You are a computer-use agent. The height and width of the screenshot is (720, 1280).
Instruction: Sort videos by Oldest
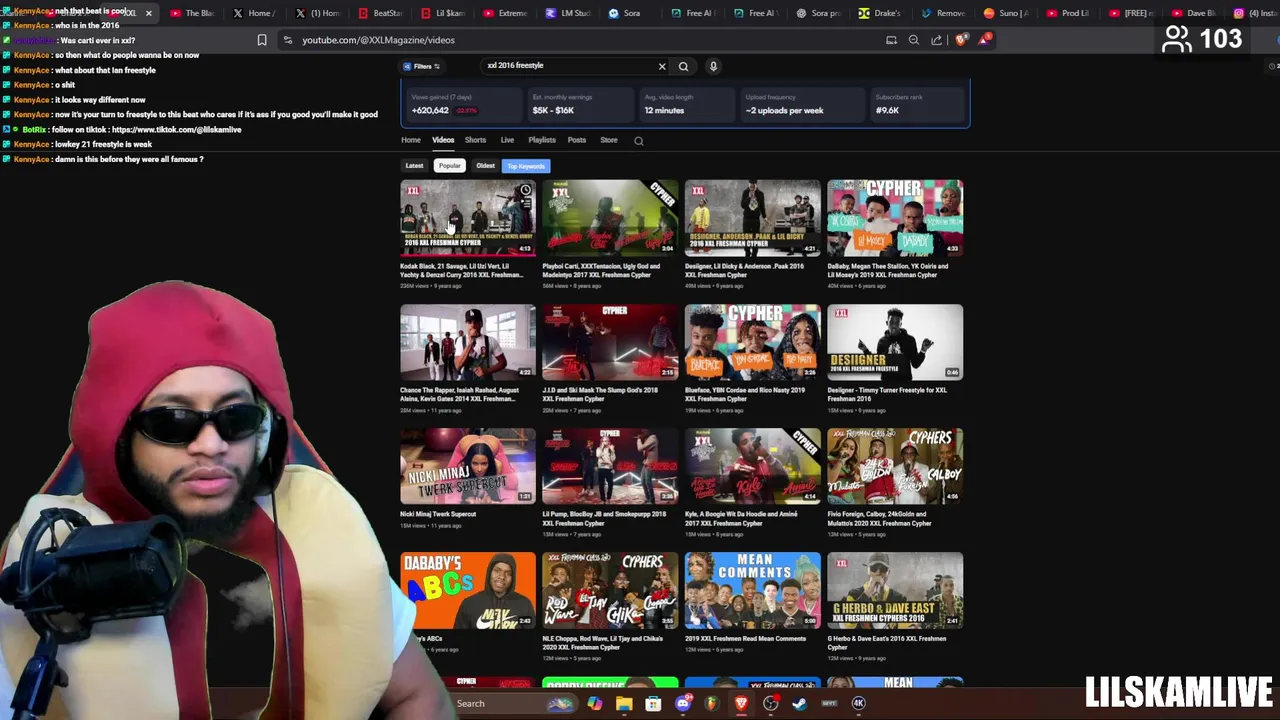tap(485, 166)
